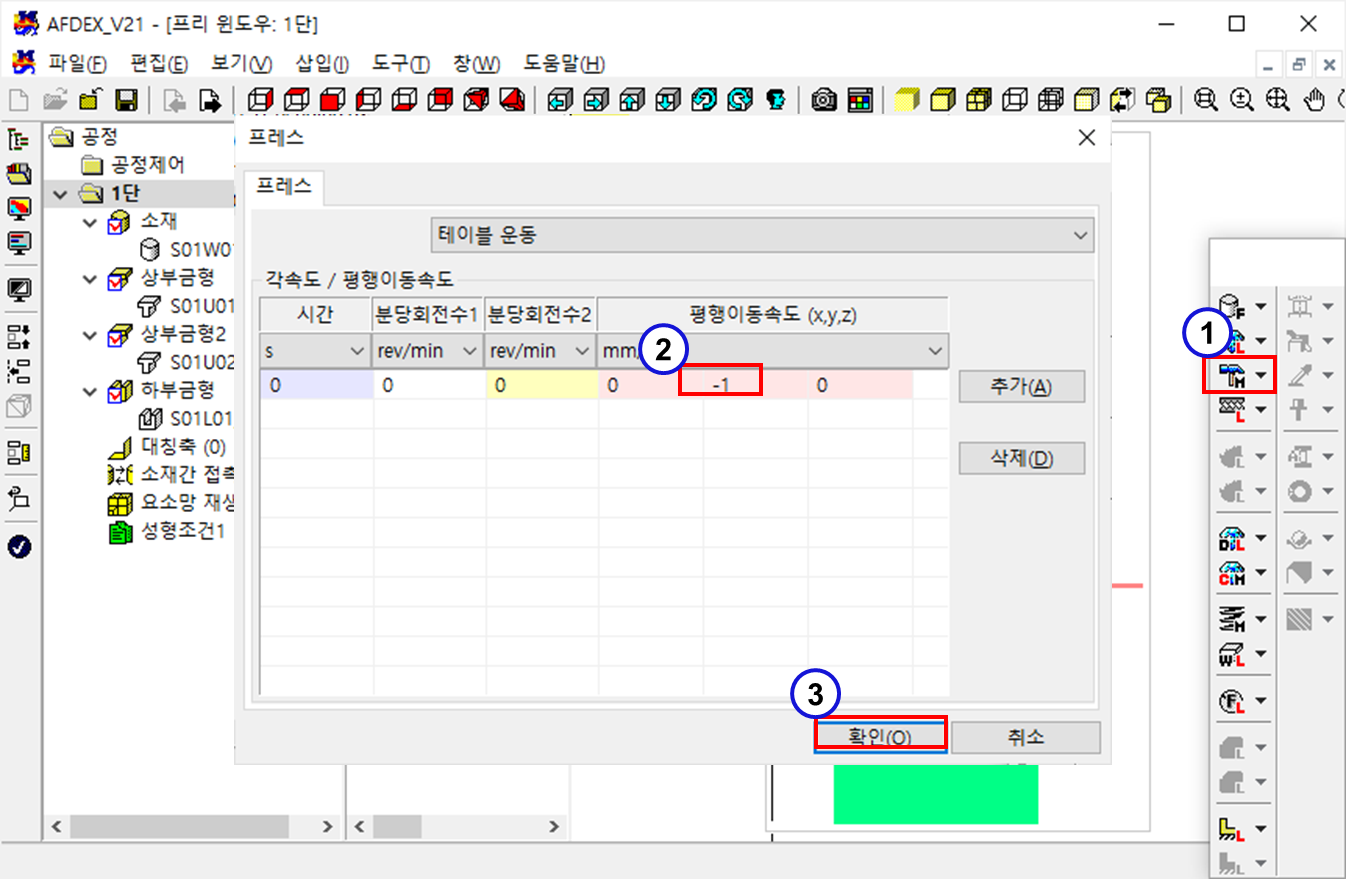Click the zoom in magnifier icon

[x=1241, y=100]
